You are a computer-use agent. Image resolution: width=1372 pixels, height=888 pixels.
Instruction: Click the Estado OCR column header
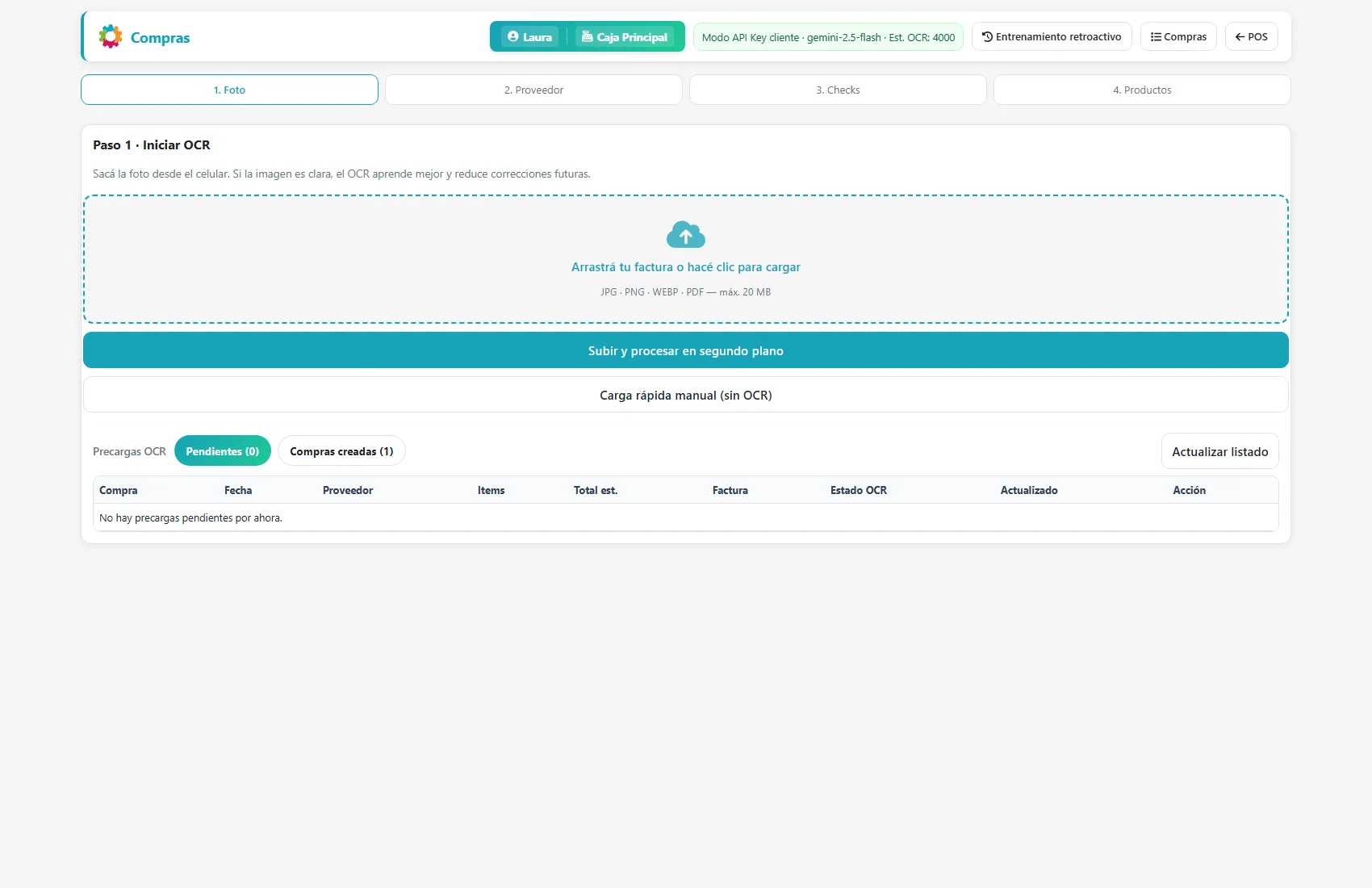point(858,490)
